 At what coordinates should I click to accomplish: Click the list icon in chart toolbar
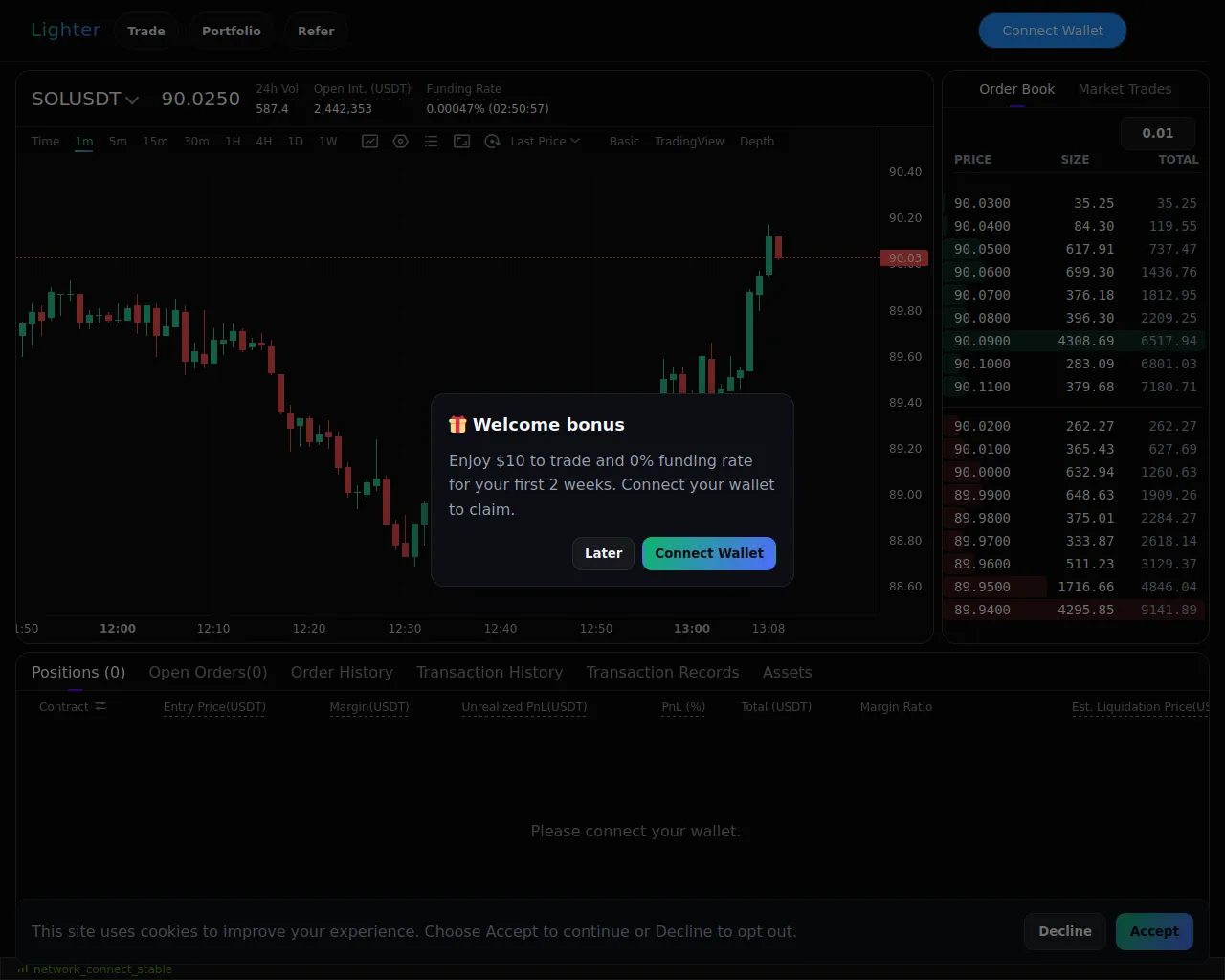point(431,142)
